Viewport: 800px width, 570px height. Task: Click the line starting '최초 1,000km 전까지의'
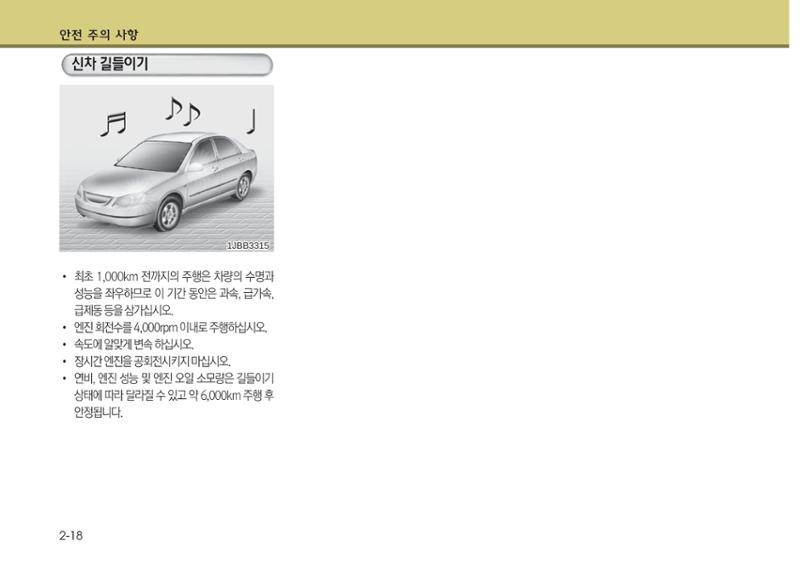(x=174, y=277)
